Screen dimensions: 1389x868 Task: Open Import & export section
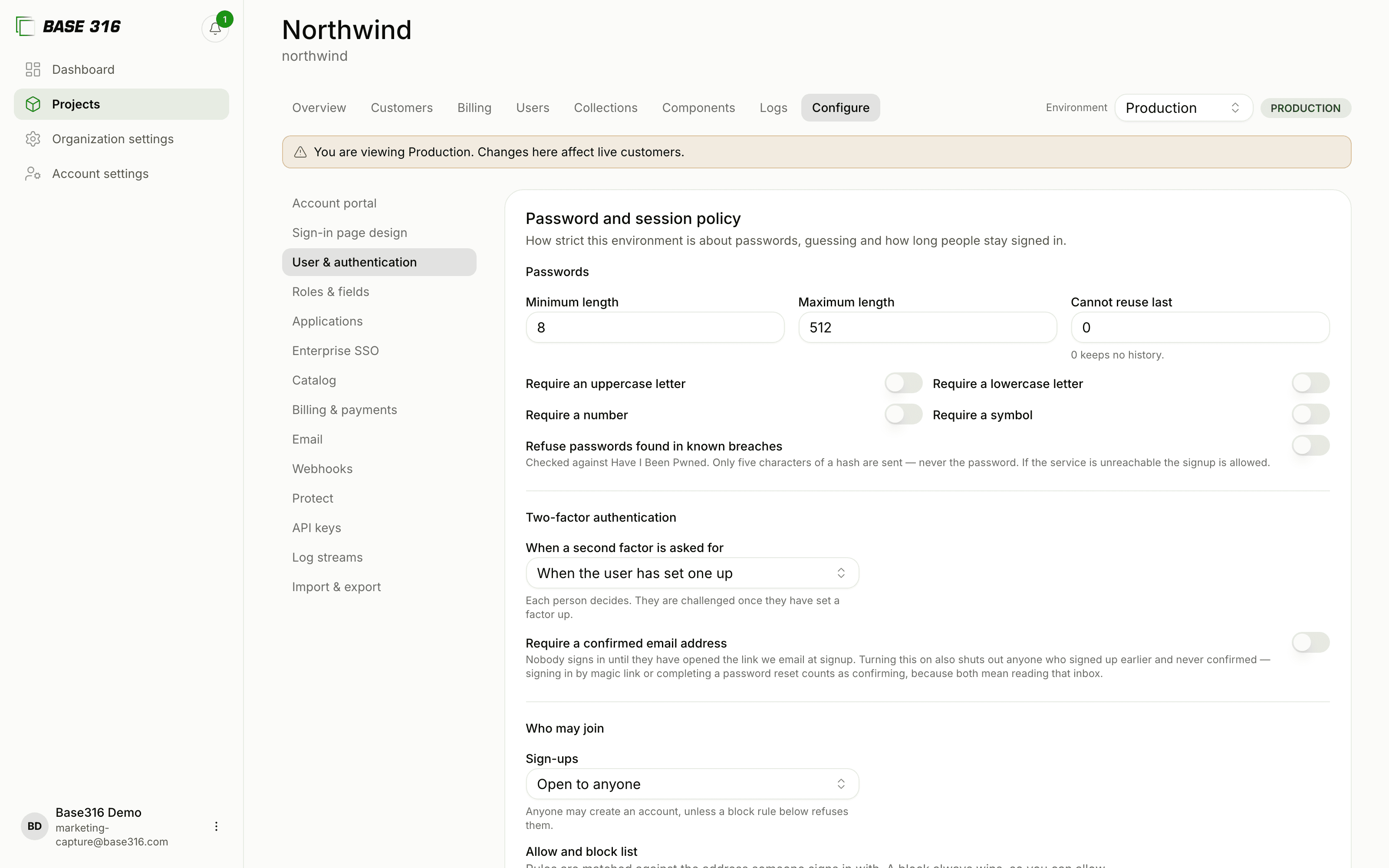[379, 587]
